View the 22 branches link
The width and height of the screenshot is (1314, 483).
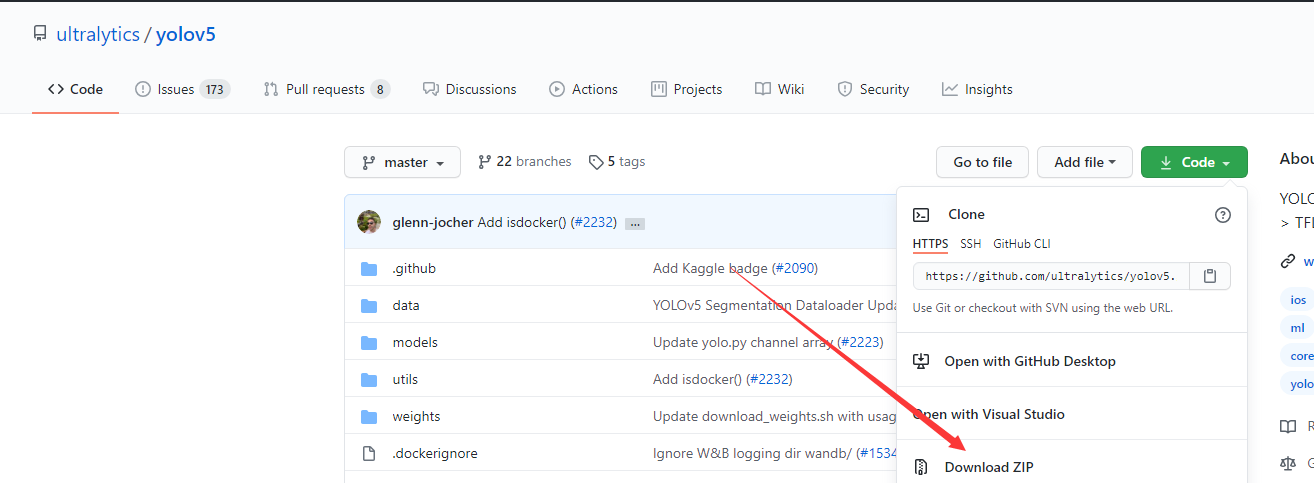click(525, 162)
